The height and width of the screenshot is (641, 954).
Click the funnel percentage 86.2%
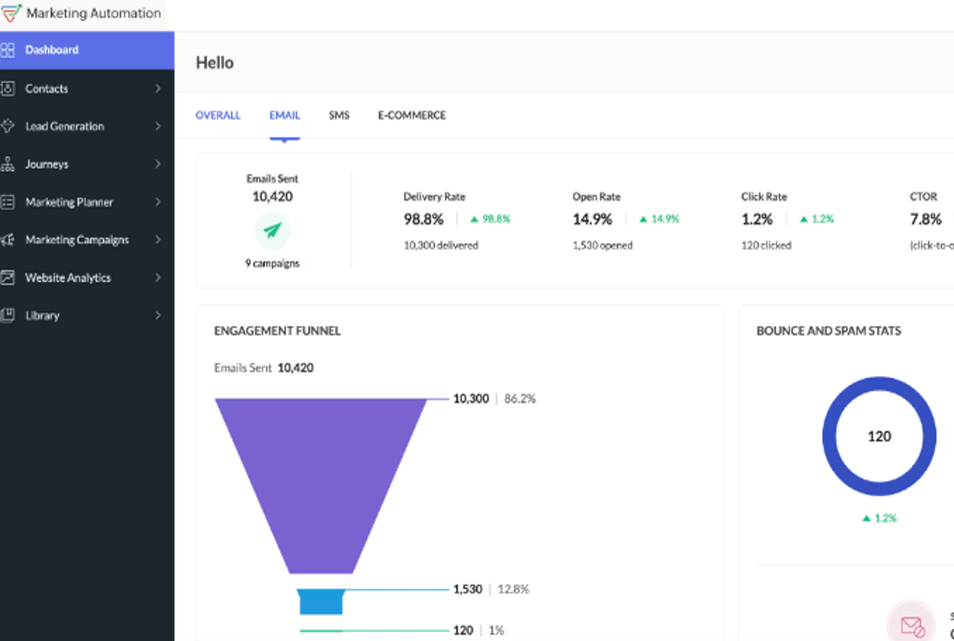[x=520, y=398]
